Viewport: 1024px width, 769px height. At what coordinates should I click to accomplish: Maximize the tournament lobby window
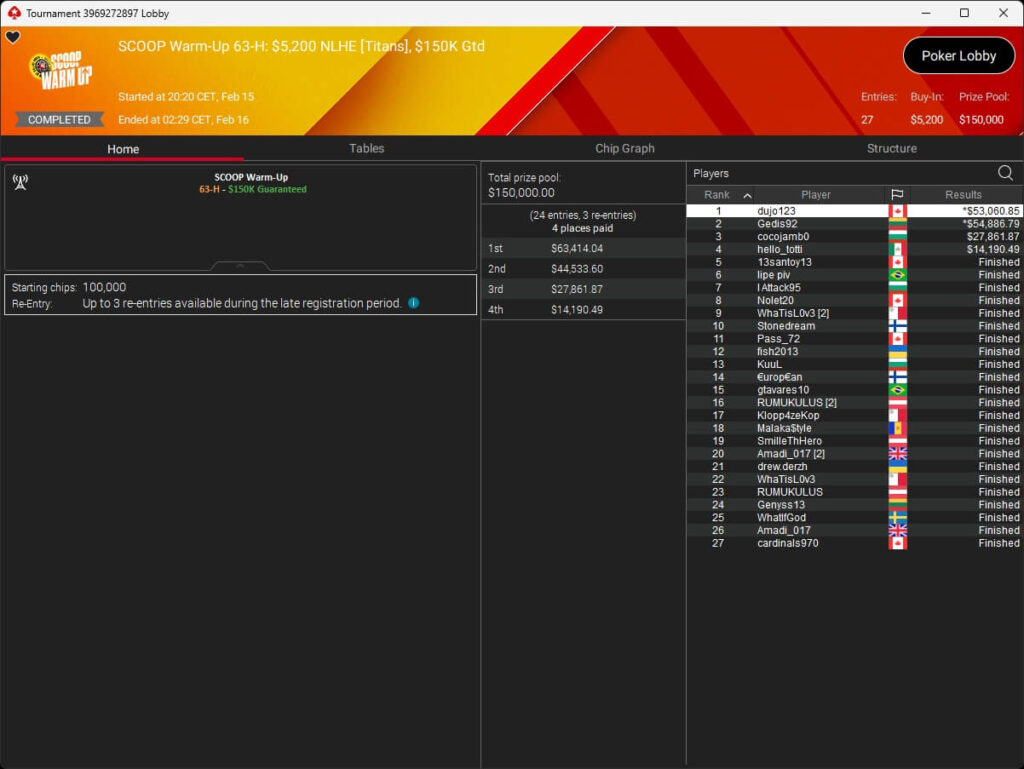tap(964, 13)
